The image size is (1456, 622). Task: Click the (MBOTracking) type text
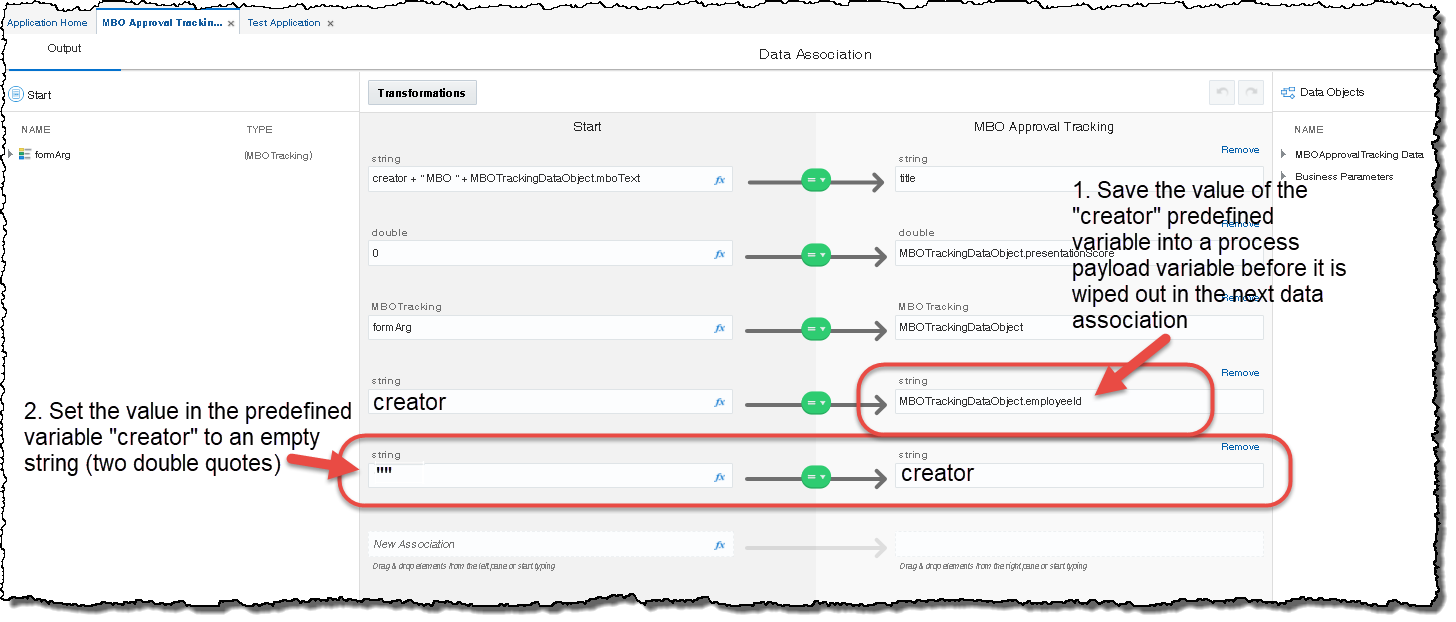pos(279,155)
